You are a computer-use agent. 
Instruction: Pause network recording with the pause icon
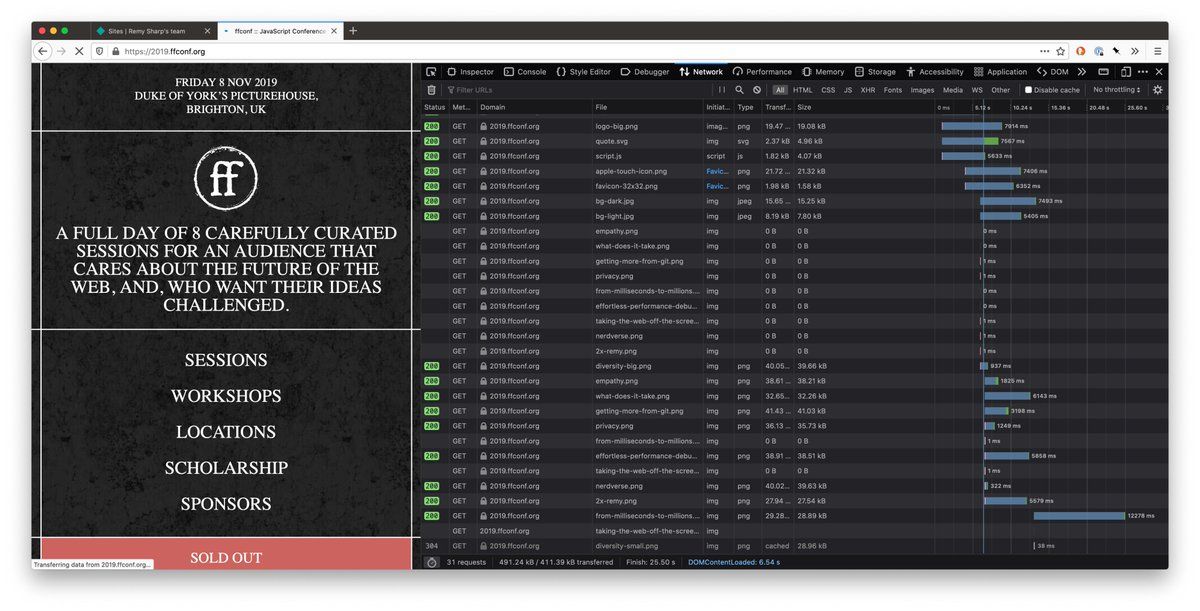[721, 90]
